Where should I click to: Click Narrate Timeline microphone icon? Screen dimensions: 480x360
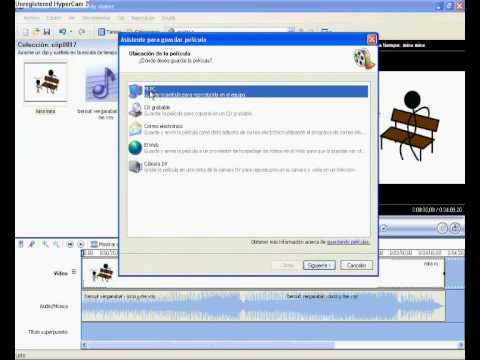(32, 244)
